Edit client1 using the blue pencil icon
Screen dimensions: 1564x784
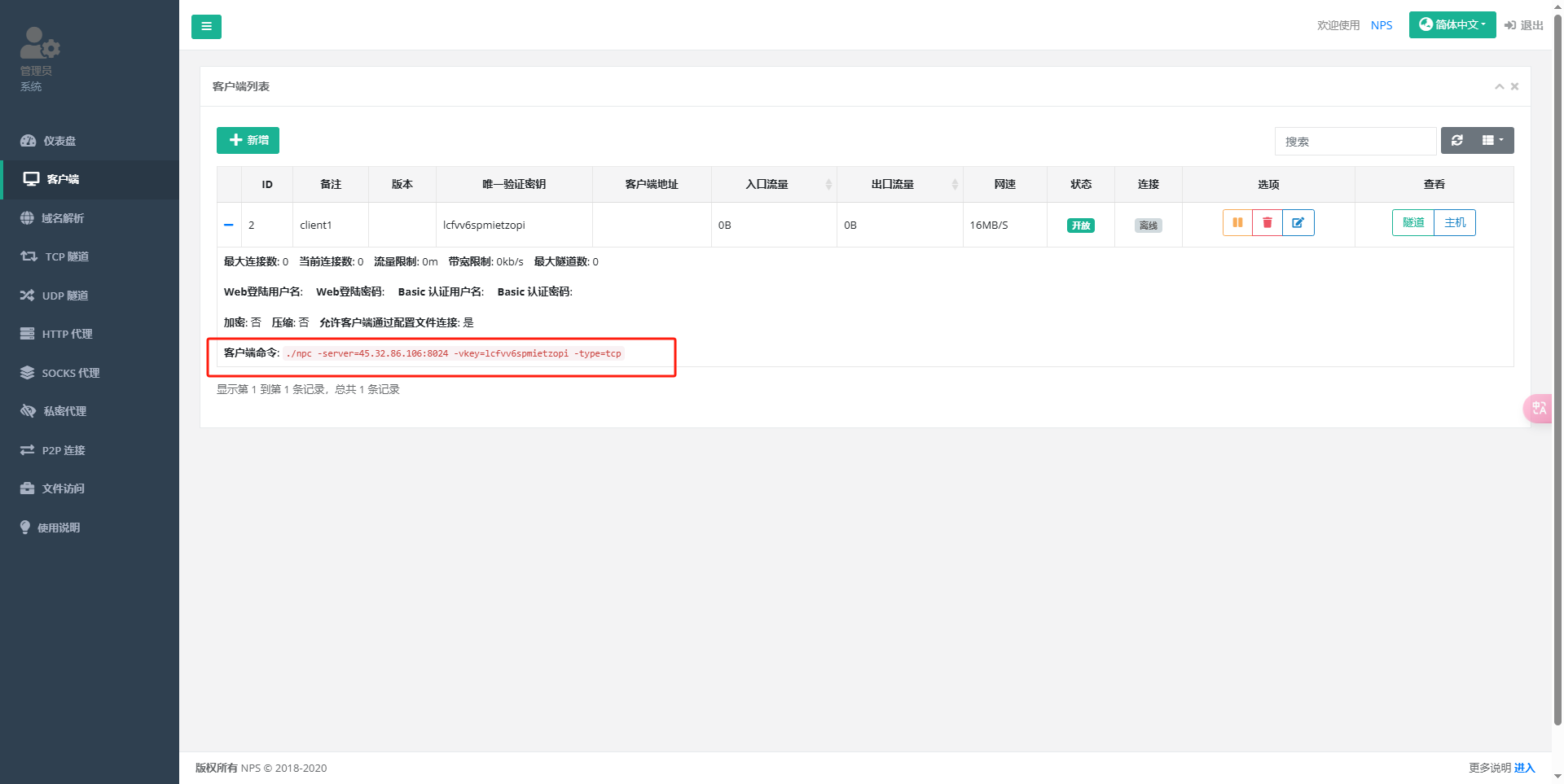click(x=1298, y=223)
